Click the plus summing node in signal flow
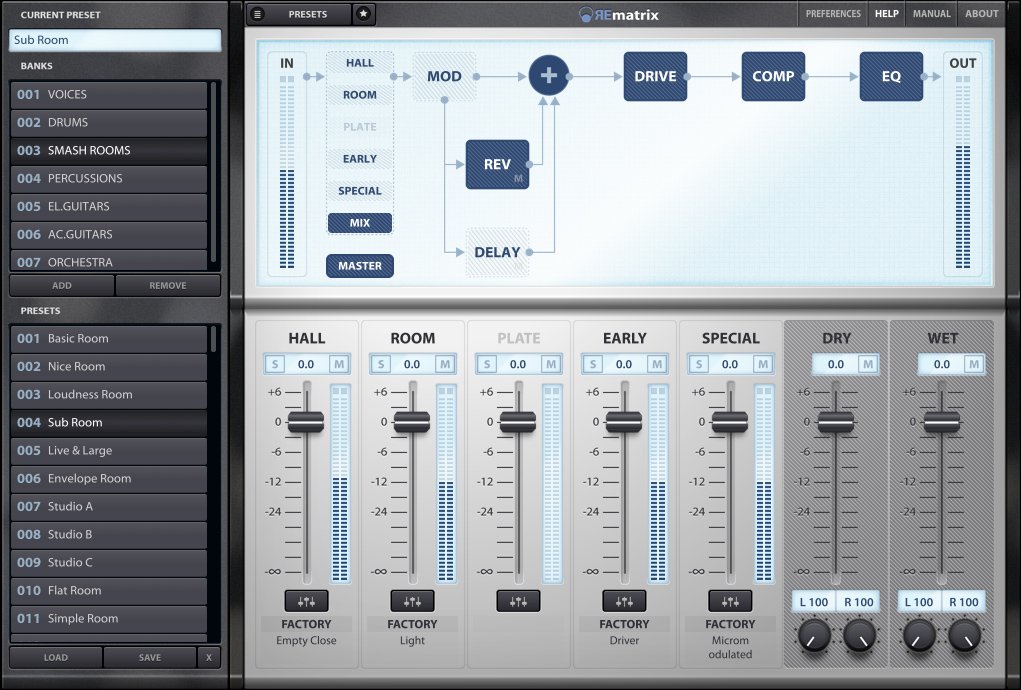1021x690 pixels. point(548,74)
